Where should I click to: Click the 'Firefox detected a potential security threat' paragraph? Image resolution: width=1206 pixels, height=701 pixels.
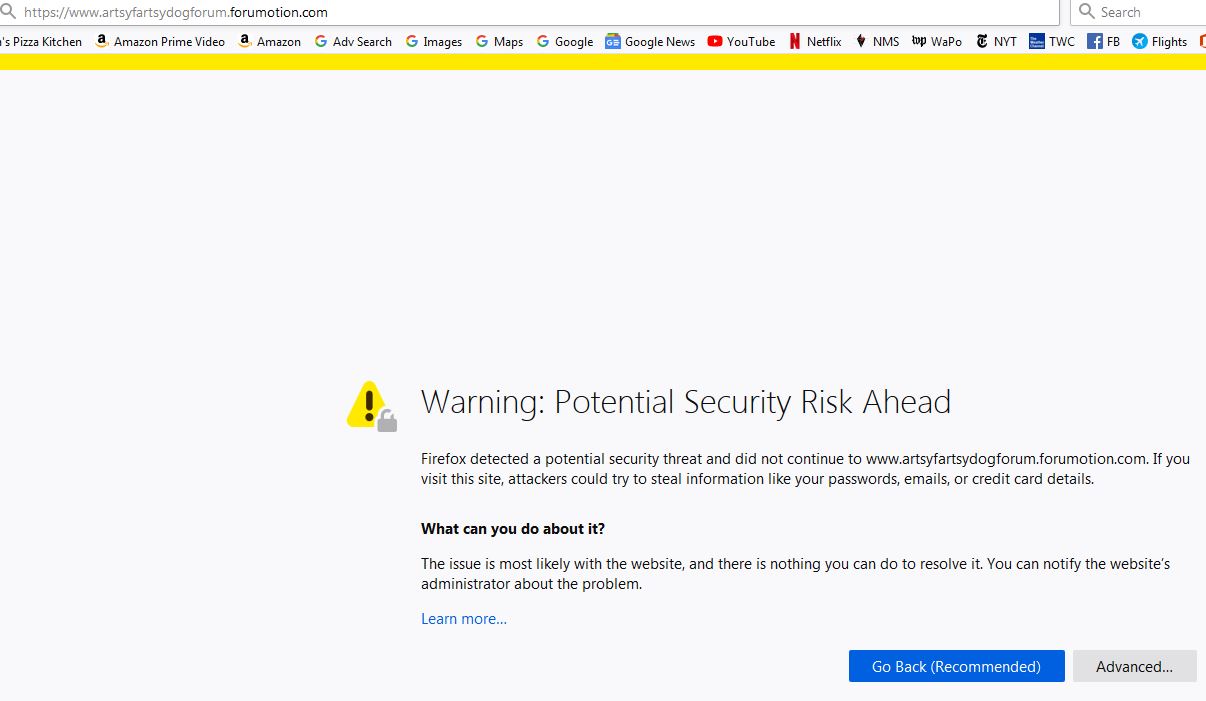click(805, 469)
